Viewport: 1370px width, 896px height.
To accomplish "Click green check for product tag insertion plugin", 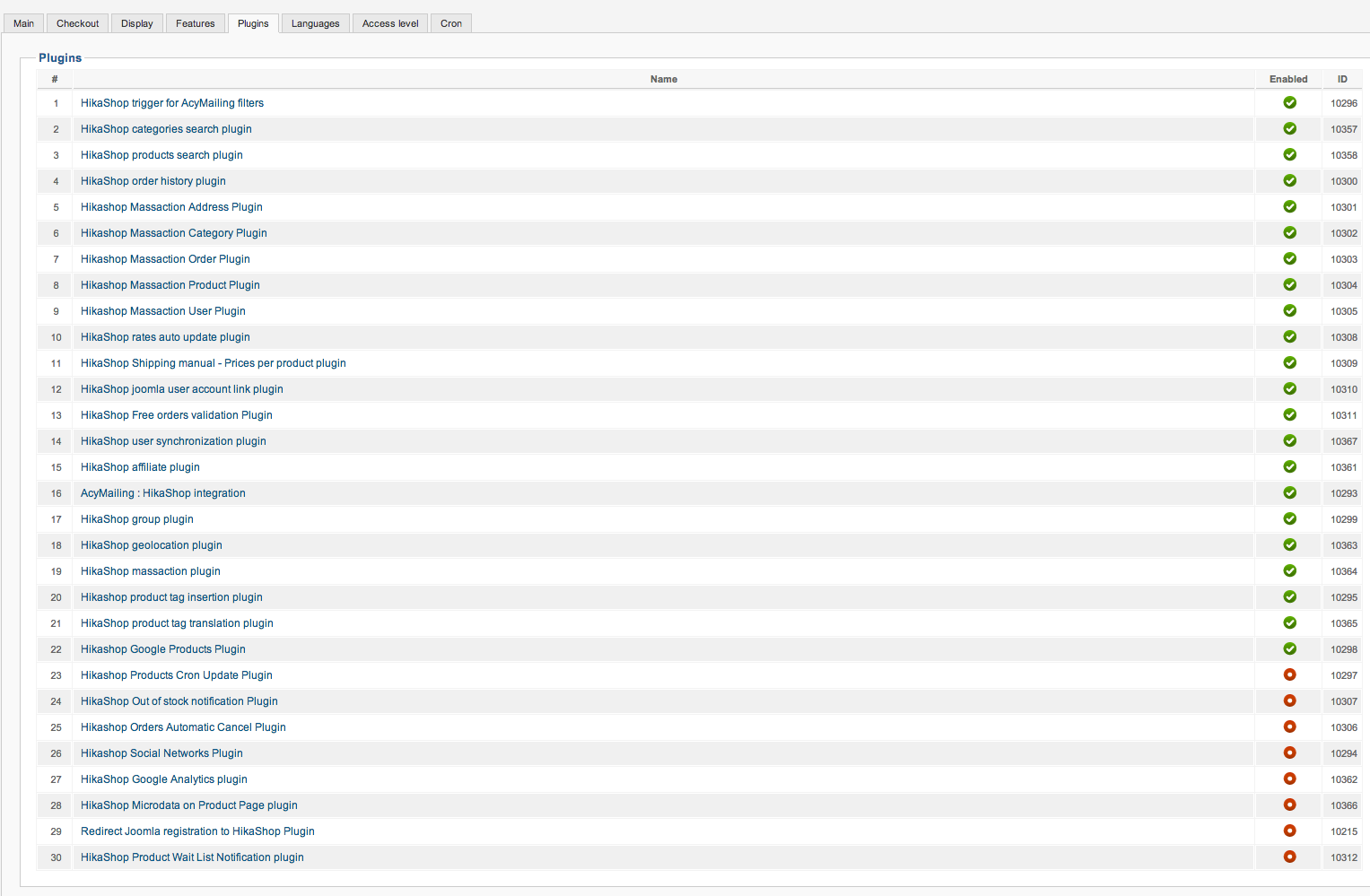I will point(1290,596).
